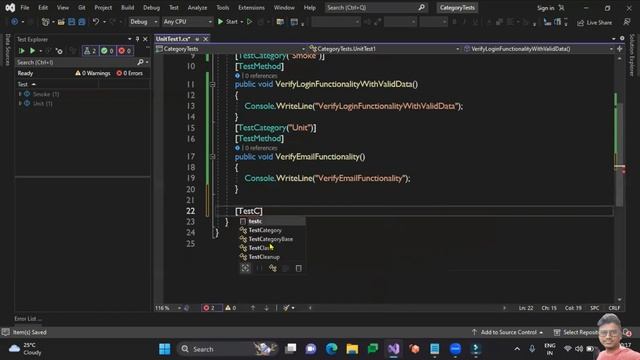This screenshot has height=360, width=640.
Task: Run All Tests in Test Explorer
Action: pyautogui.click(x=21, y=51)
